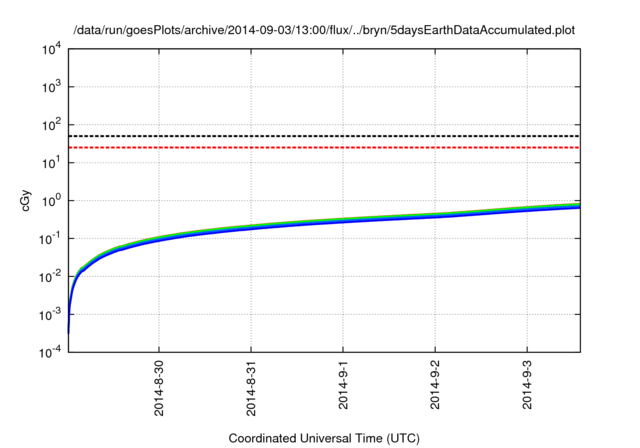Click the 10^4 y-axis tick label
The width and height of the screenshot is (640, 448).
click(51, 49)
